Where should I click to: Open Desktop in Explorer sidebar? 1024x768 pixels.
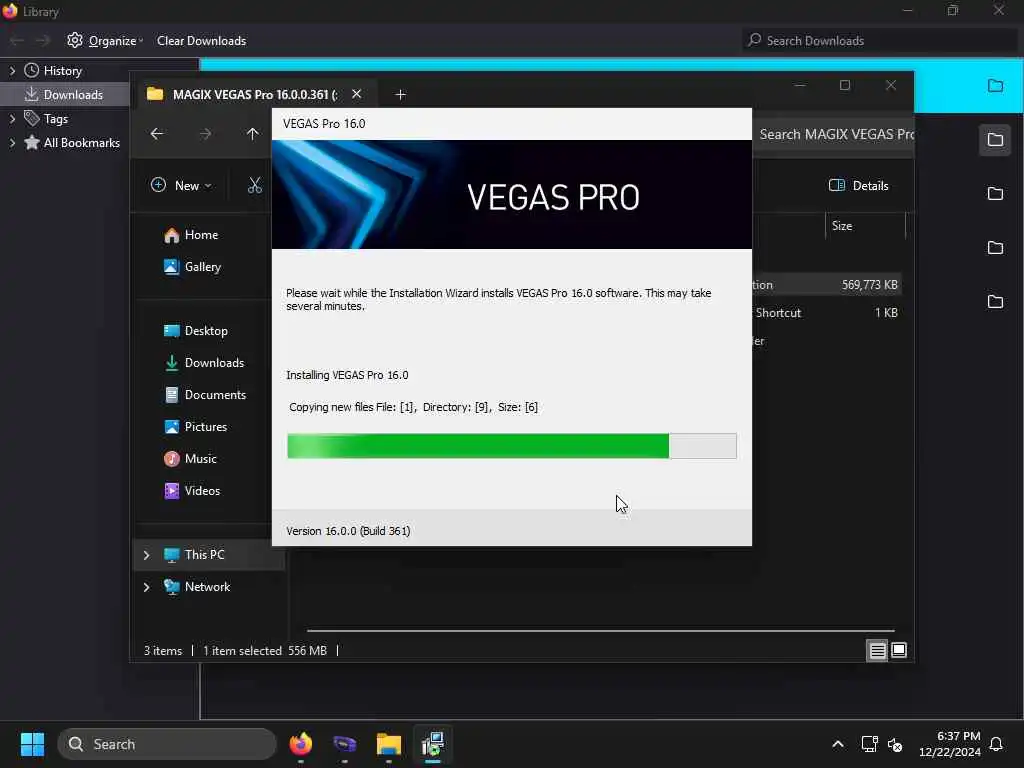pyautogui.click(x=195, y=331)
